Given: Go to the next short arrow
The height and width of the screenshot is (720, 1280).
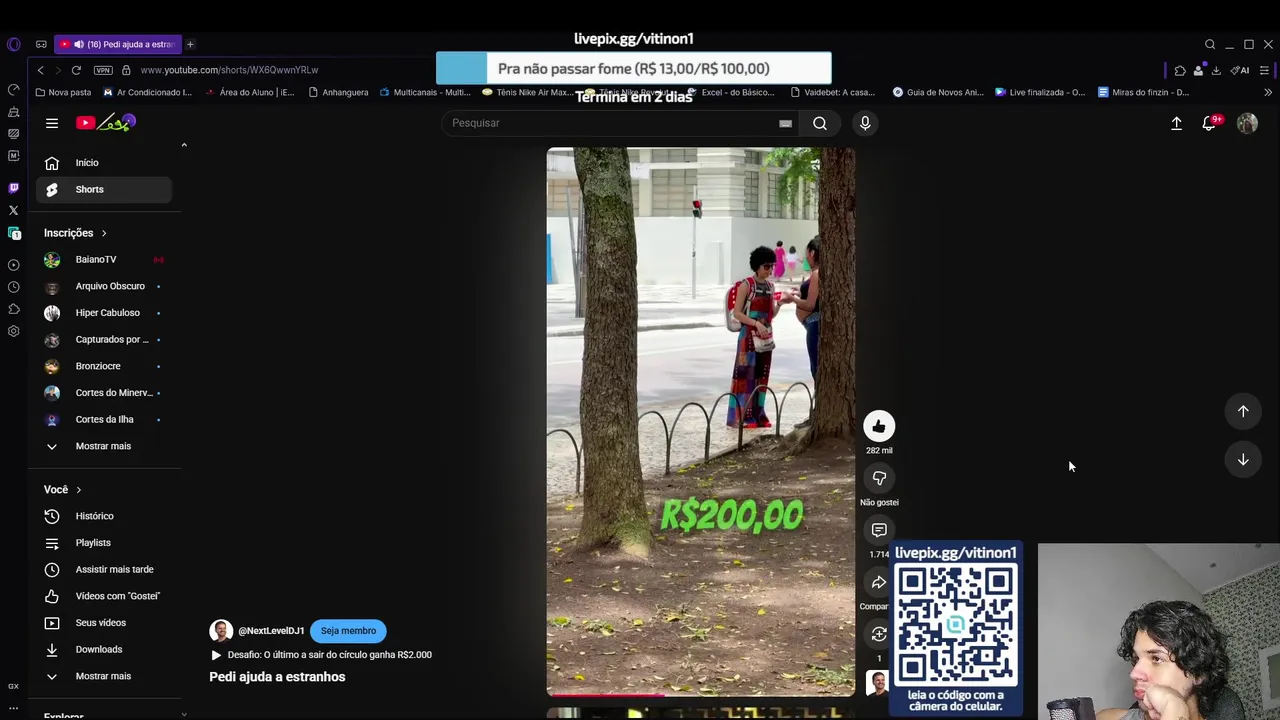Looking at the screenshot, I should (1243, 460).
